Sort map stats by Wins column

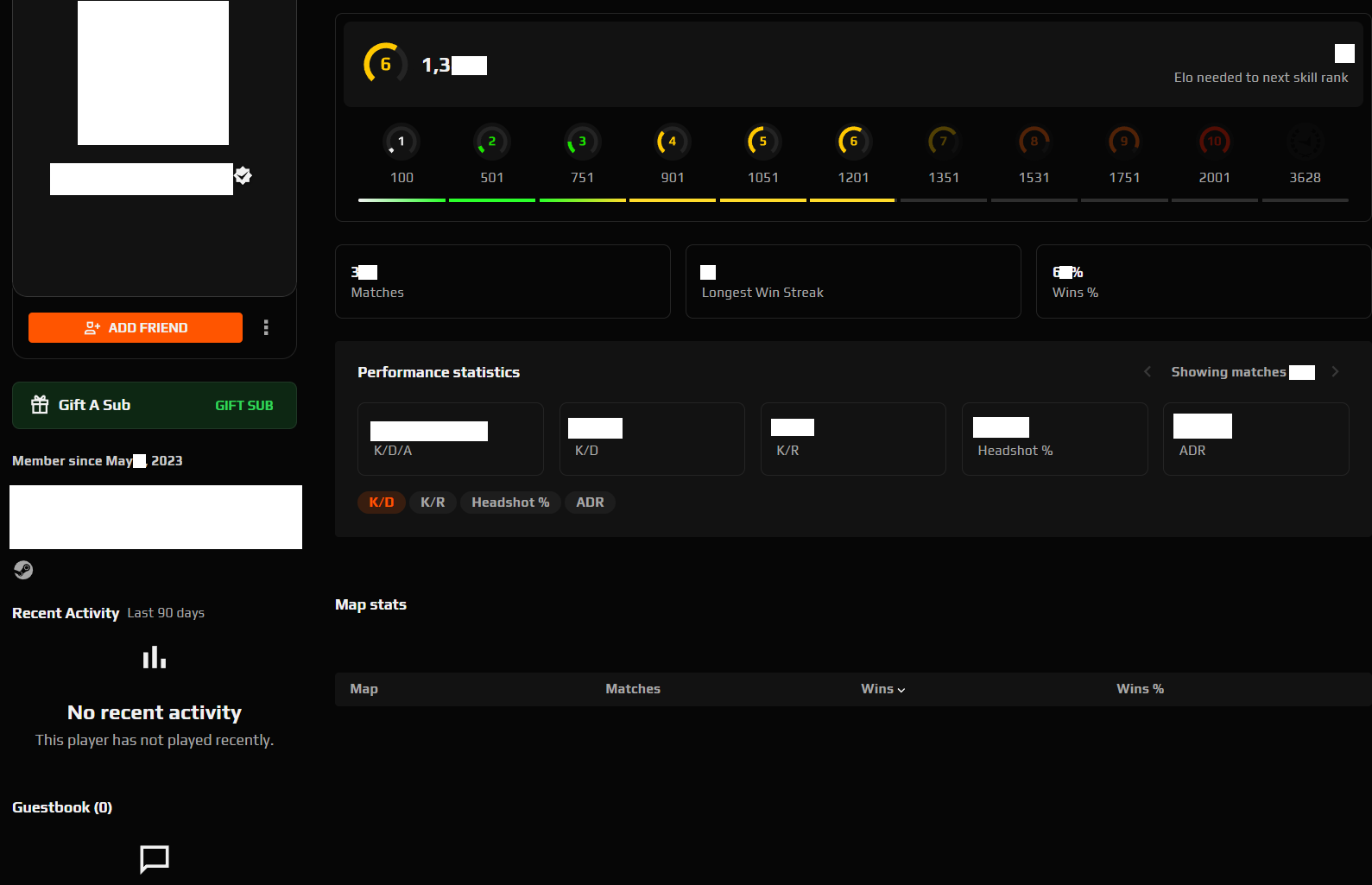point(882,689)
